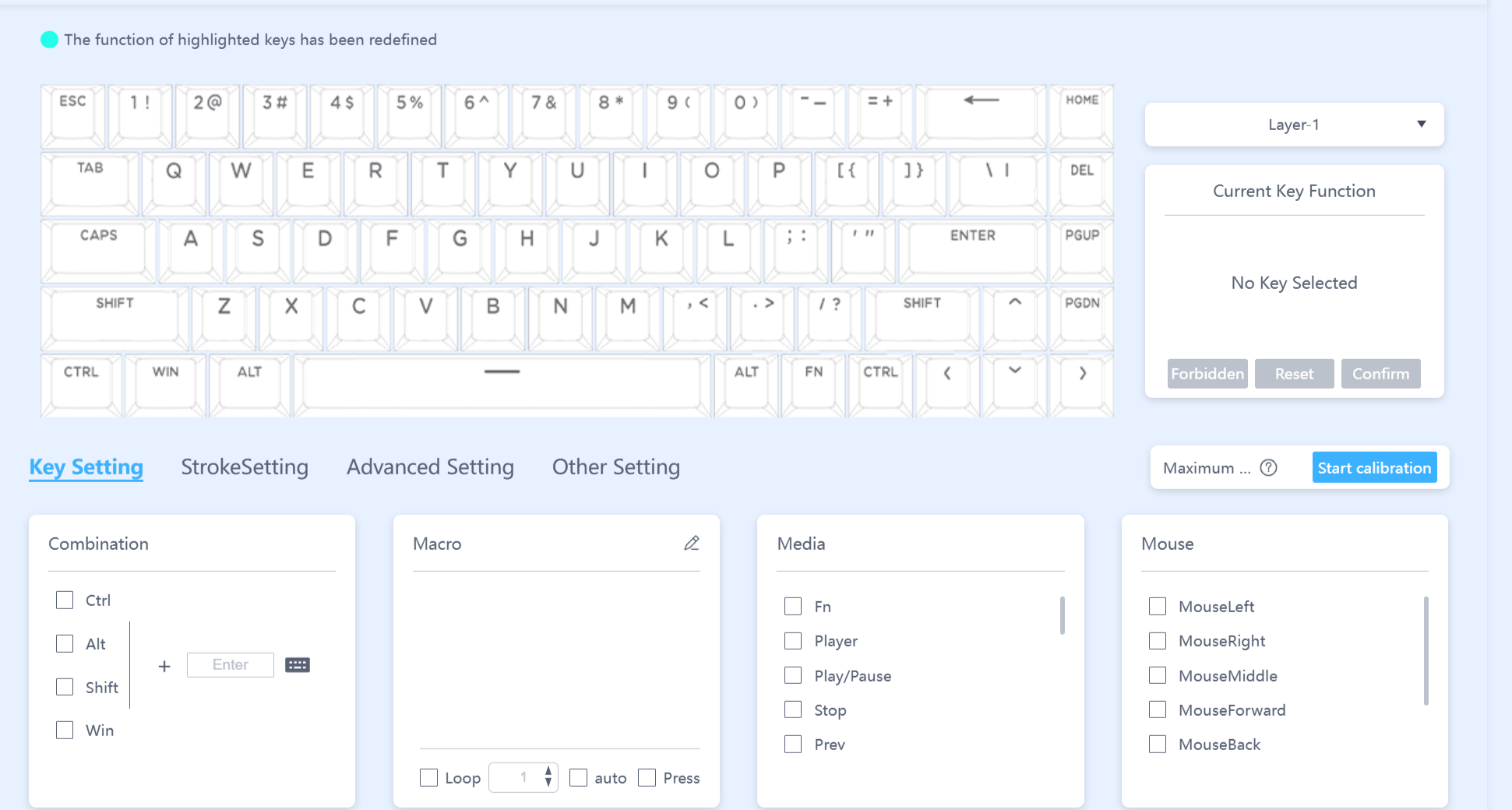Check the Ctrl combination checkbox
This screenshot has width=1512, height=810.
click(65, 600)
